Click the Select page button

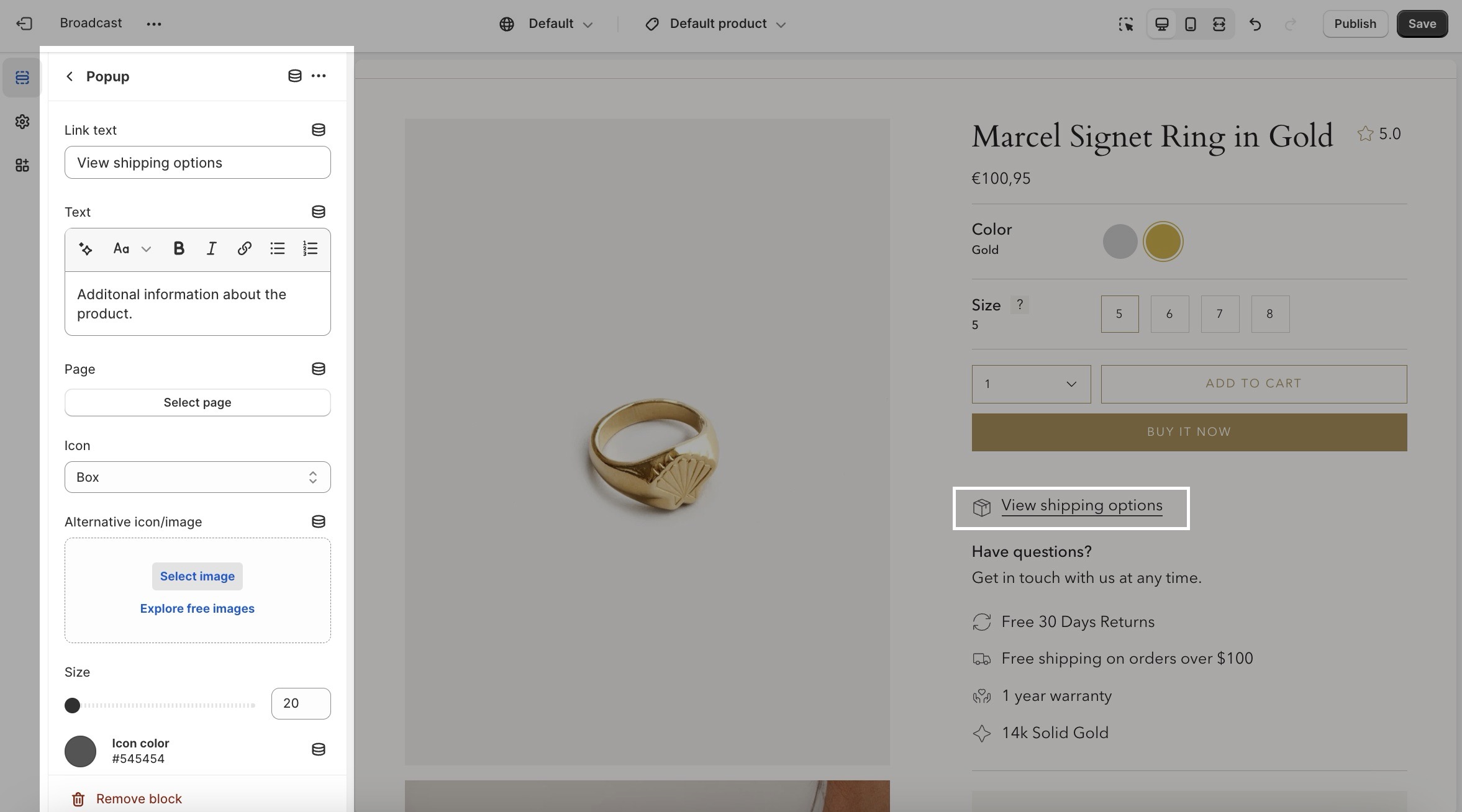click(x=198, y=403)
